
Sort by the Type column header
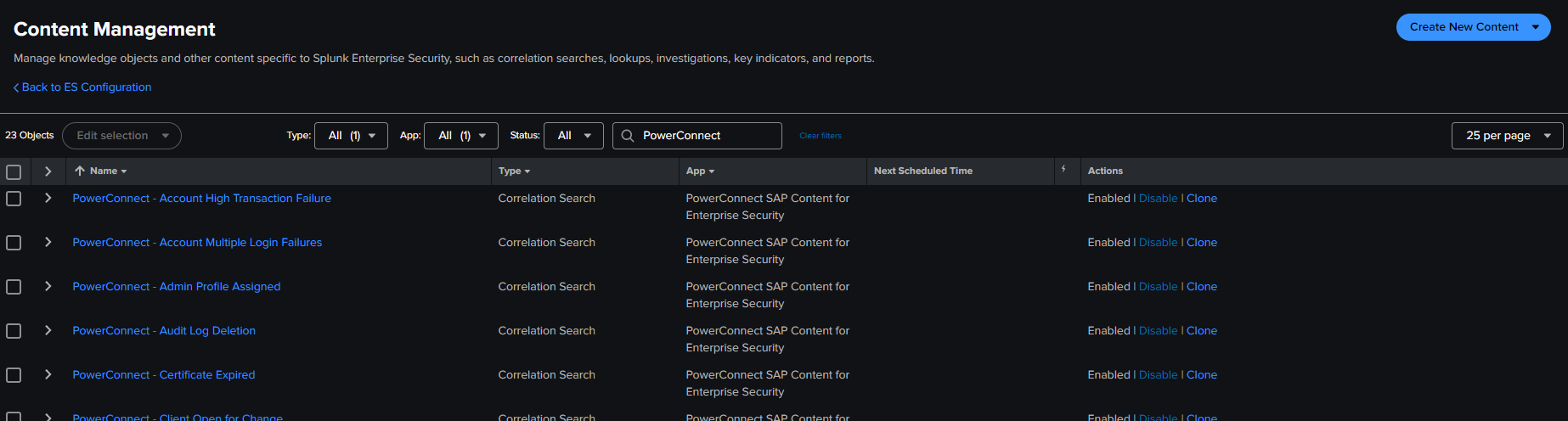point(514,171)
